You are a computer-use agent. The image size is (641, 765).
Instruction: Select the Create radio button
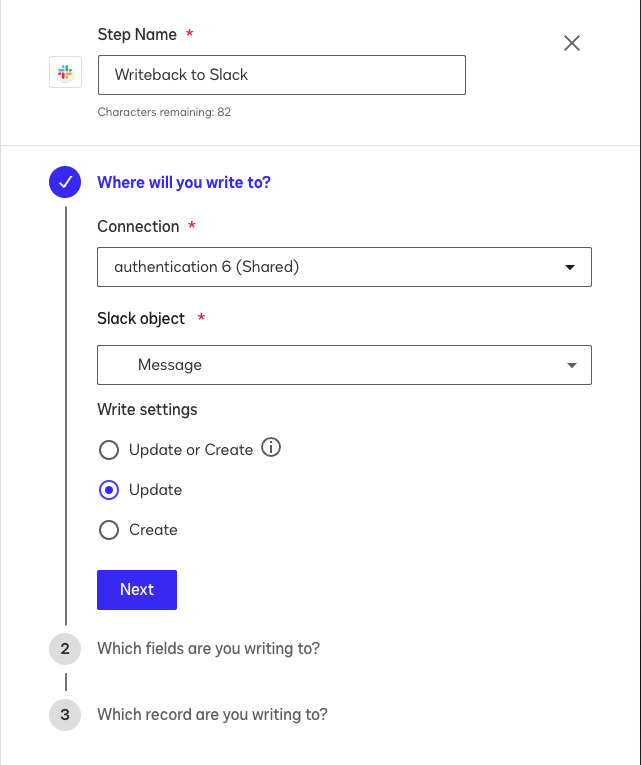click(109, 530)
